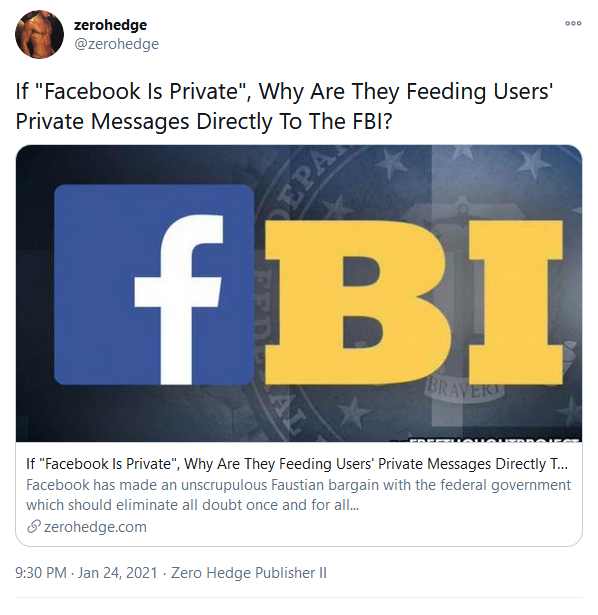
Task: Click the BRAVERY banner on the FBI seal
Action: point(465,388)
